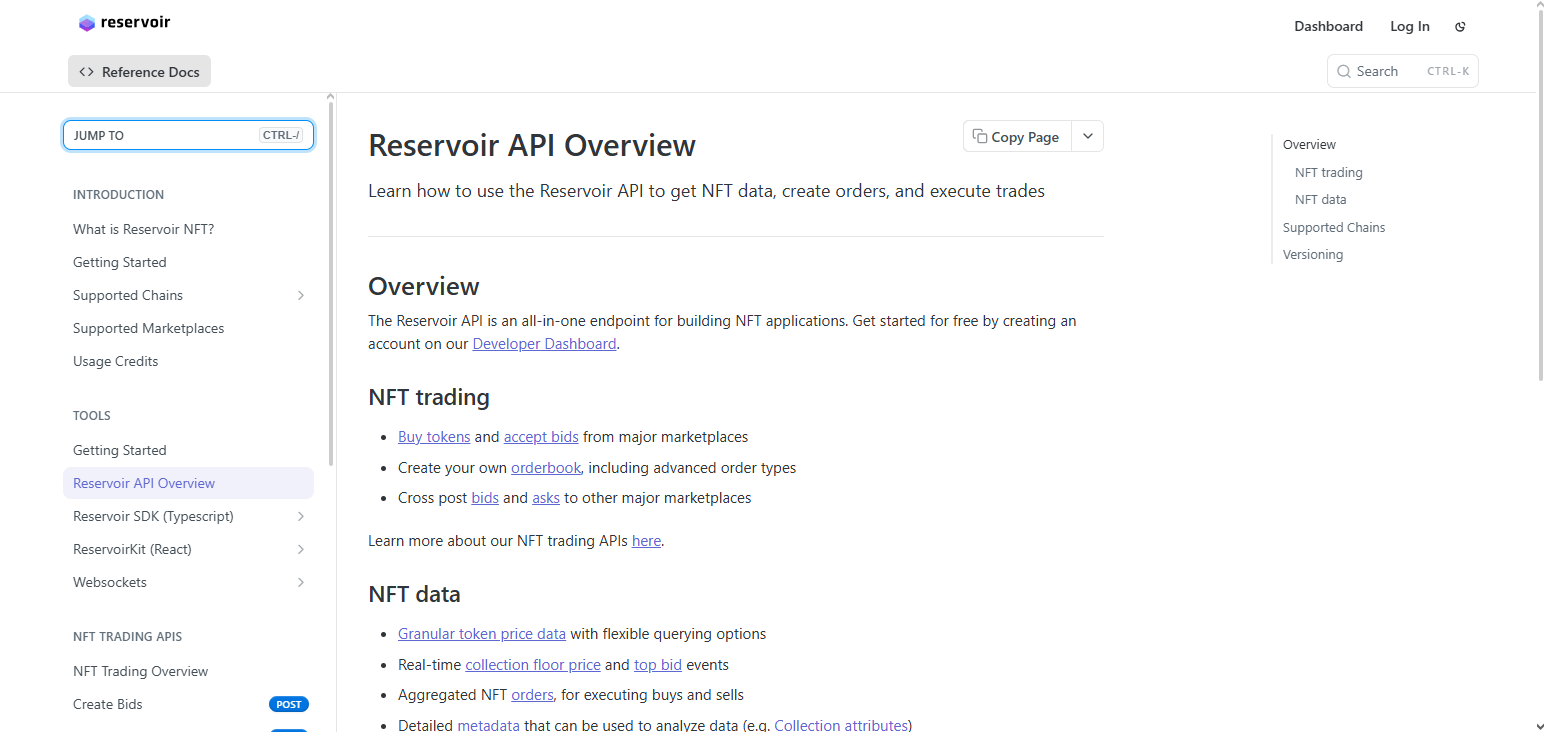Image resolution: width=1546 pixels, height=732 pixels.
Task: Jump to Versioning in contents
Action: (x=1313, y=255)
